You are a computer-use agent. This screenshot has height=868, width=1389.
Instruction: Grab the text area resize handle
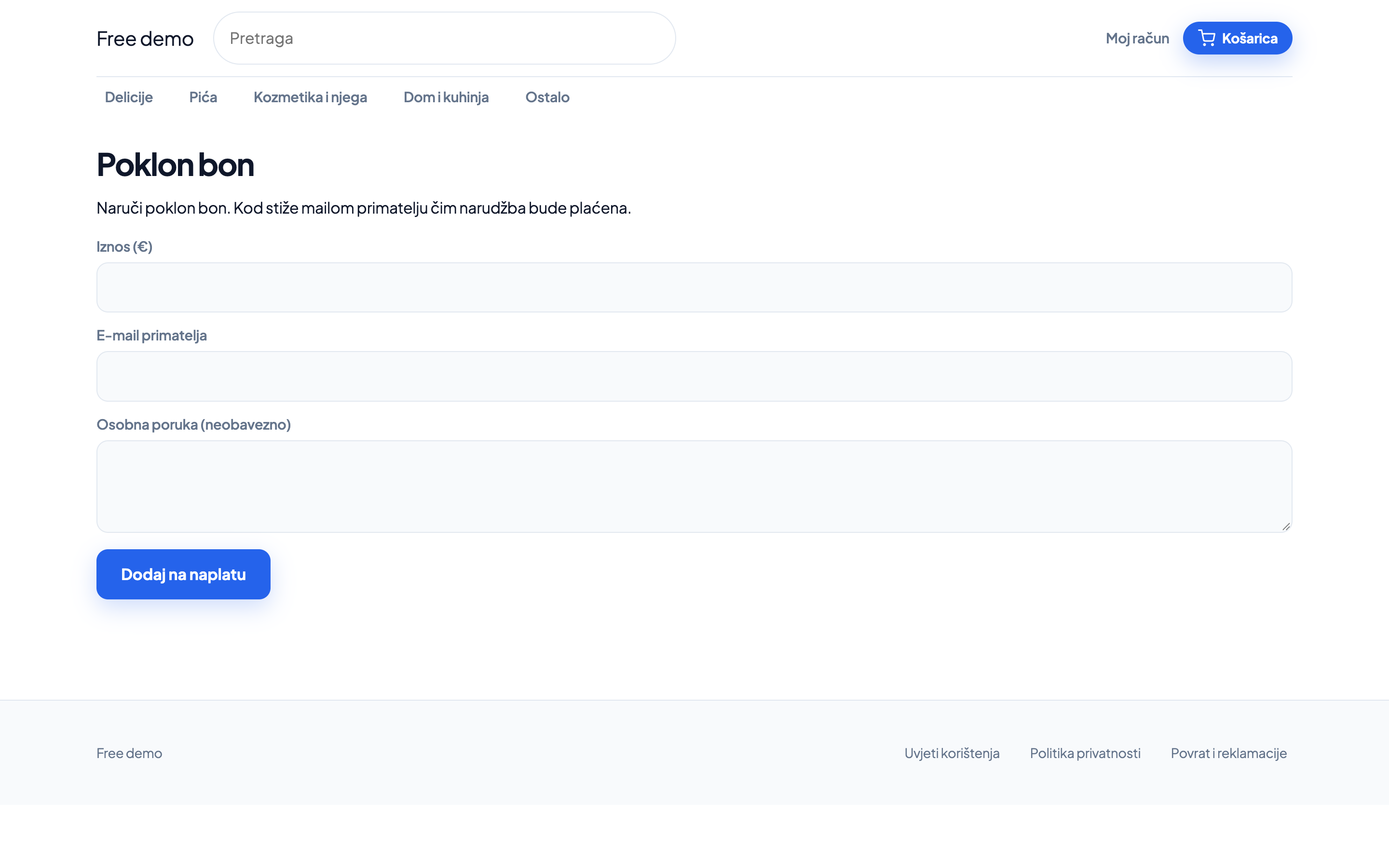(x=1286, y=527)
